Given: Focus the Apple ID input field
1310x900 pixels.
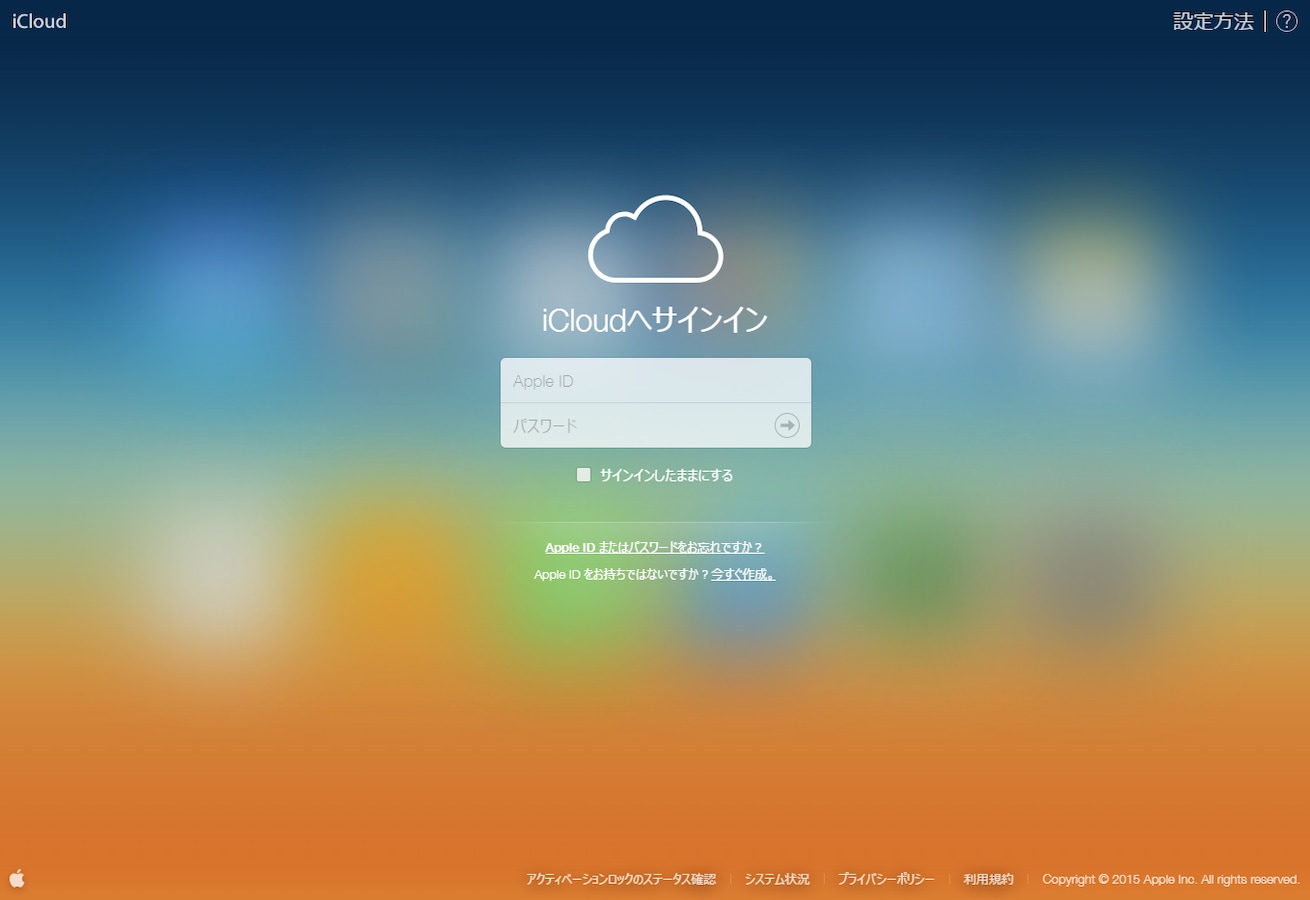Looking at the screenshot, I should (x=656, y=381).
